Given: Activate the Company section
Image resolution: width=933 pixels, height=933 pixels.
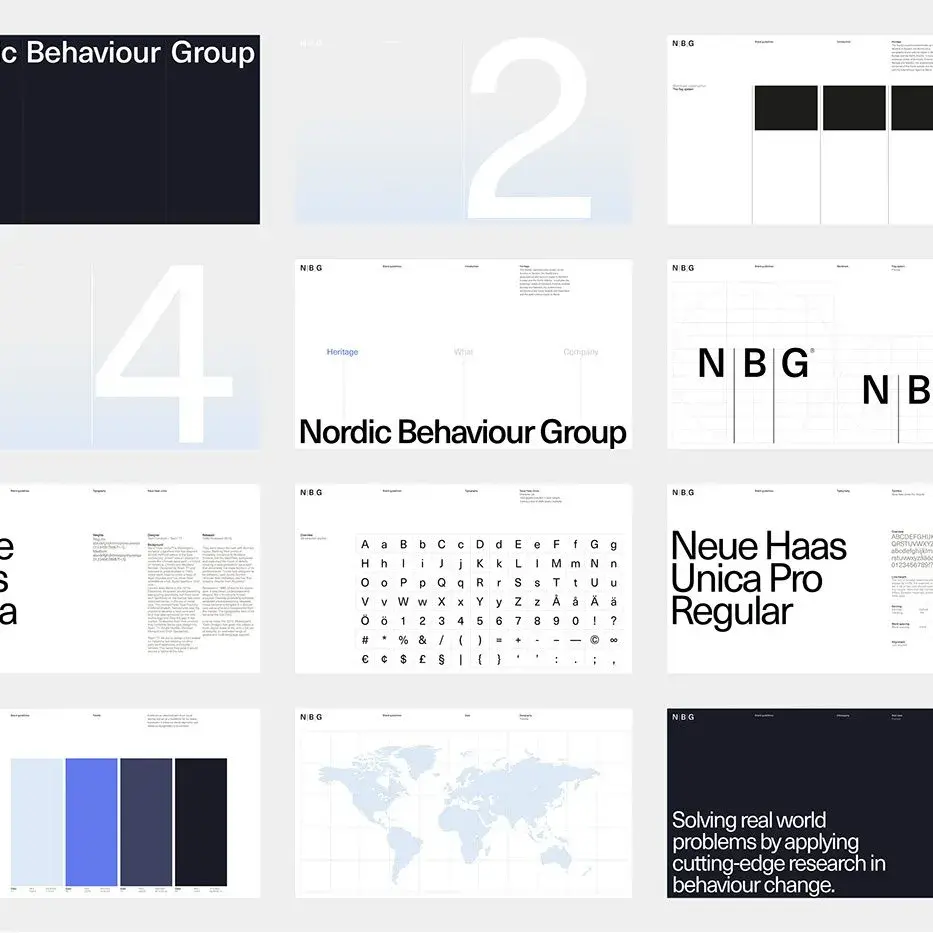Looking at the screenshot, I should point(581,352).
